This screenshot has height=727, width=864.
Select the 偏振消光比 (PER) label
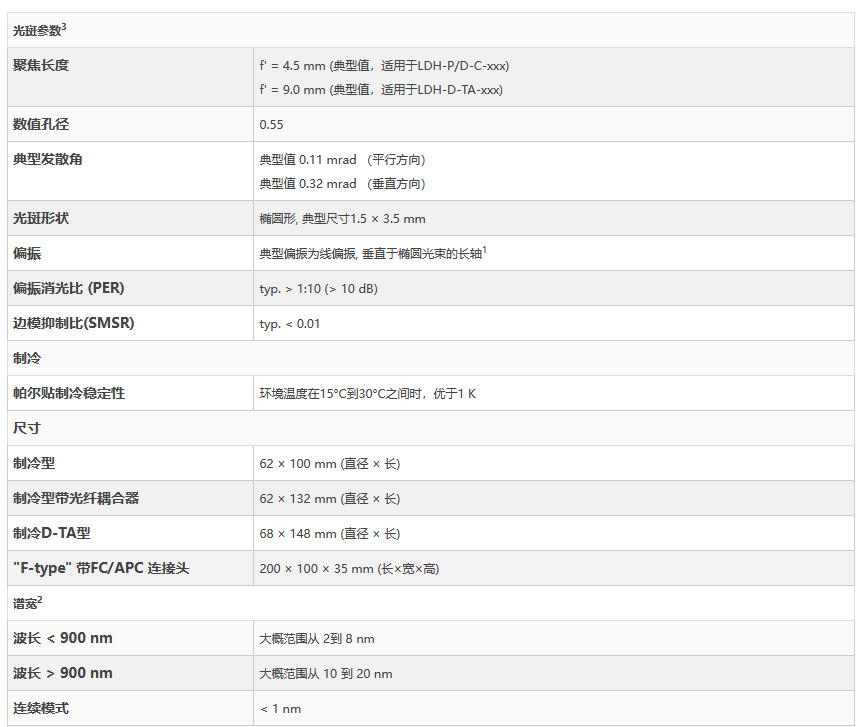click(68, 289)
